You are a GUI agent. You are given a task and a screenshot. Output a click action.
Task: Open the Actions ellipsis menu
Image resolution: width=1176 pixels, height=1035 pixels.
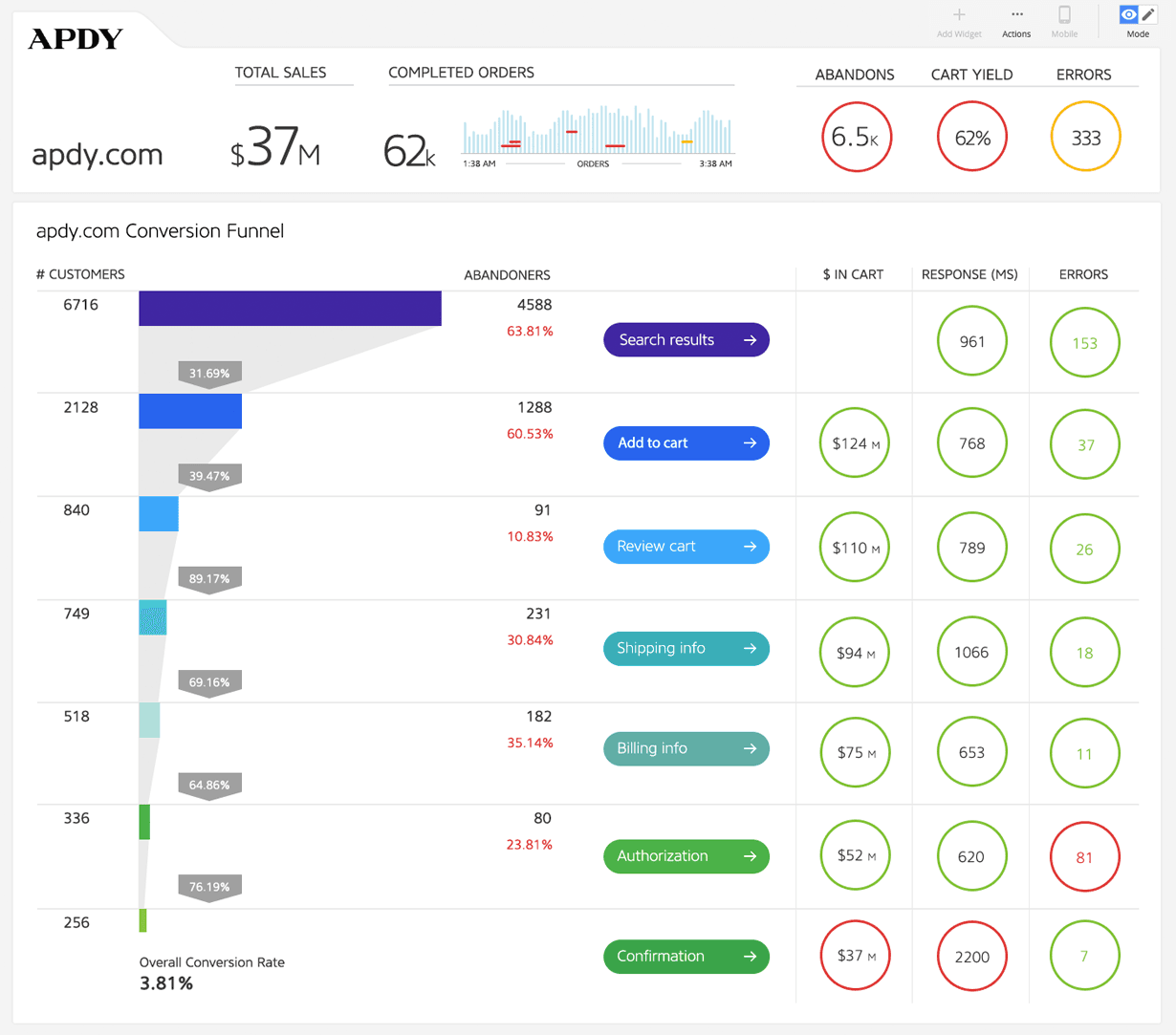coord(1016,14)
